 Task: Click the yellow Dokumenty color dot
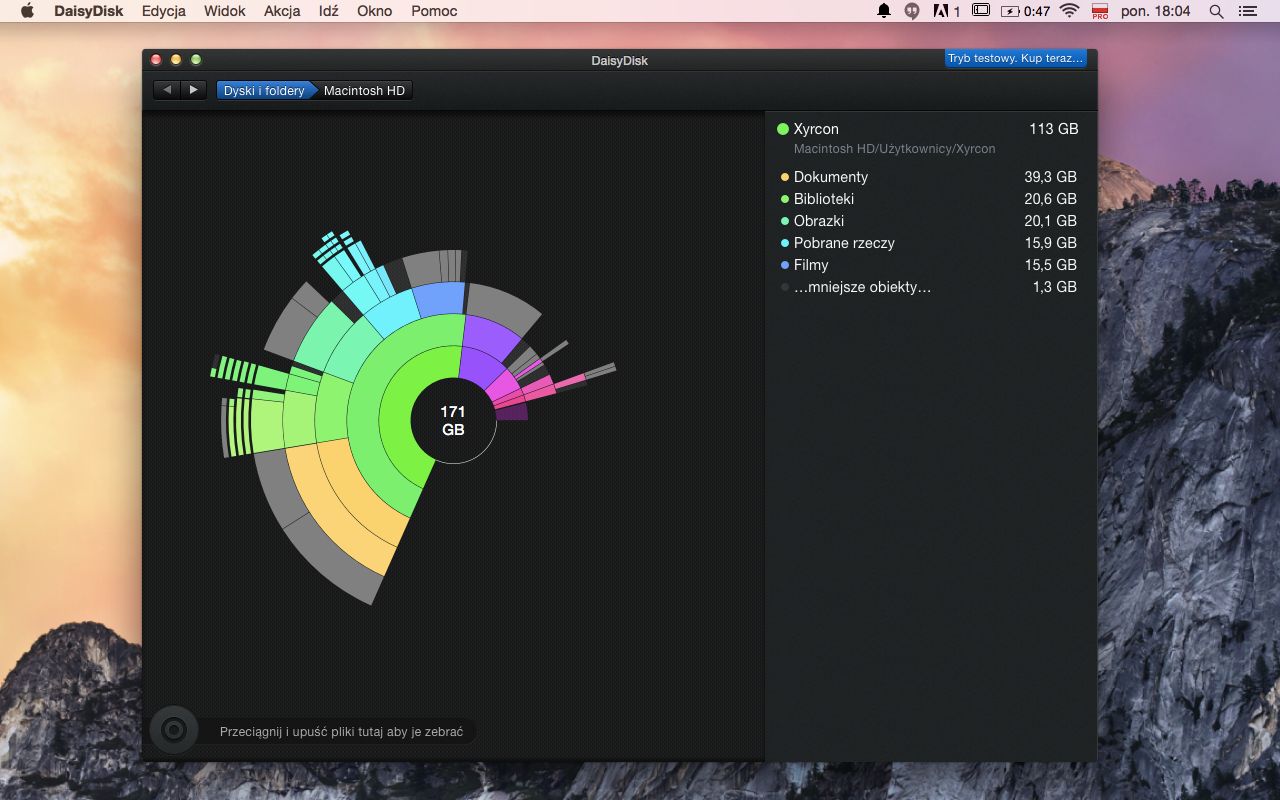pyautogui.click(x=785, y=177)
